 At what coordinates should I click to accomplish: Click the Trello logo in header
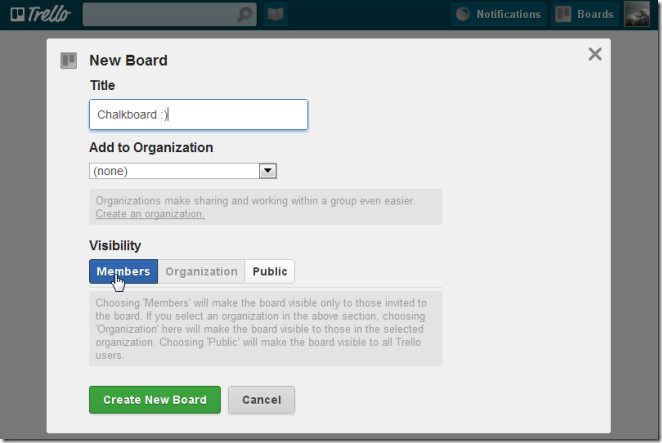tap(41, 14)
